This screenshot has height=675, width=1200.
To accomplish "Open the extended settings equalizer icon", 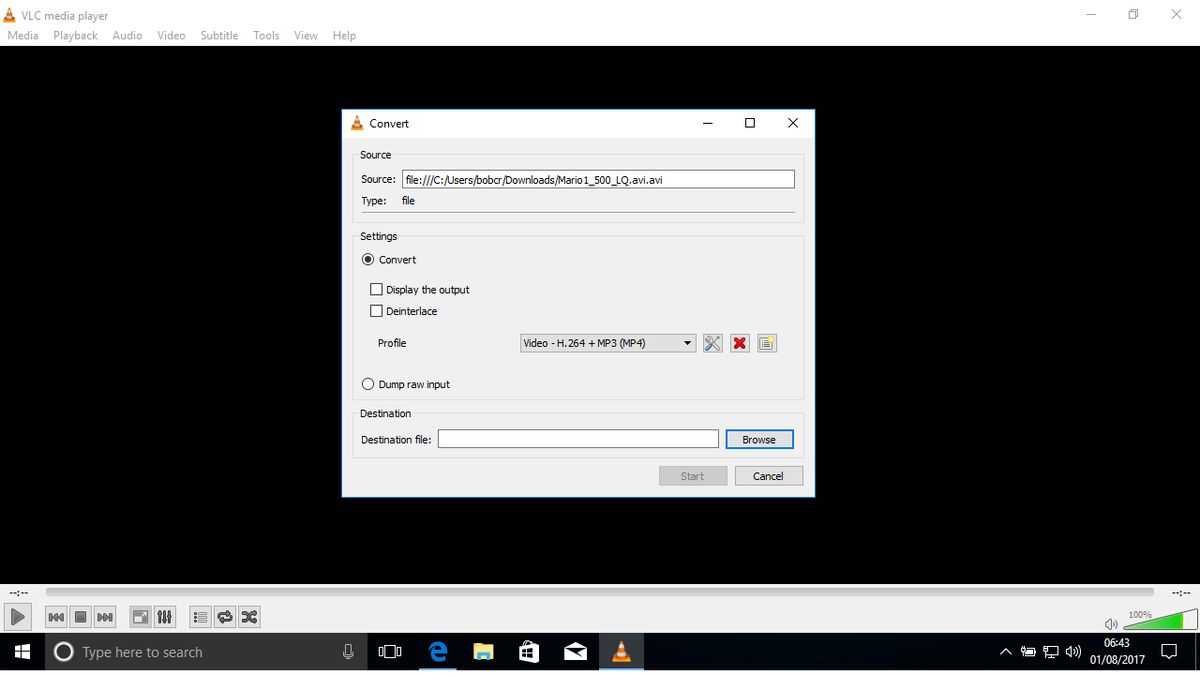I will pos(164,617).
